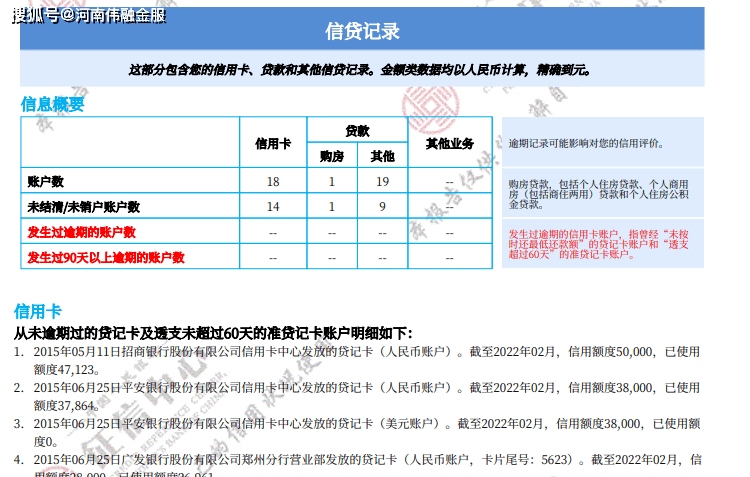750x477 pixels.
Task: Click credit card account count 18
Action: pos(273,181)
